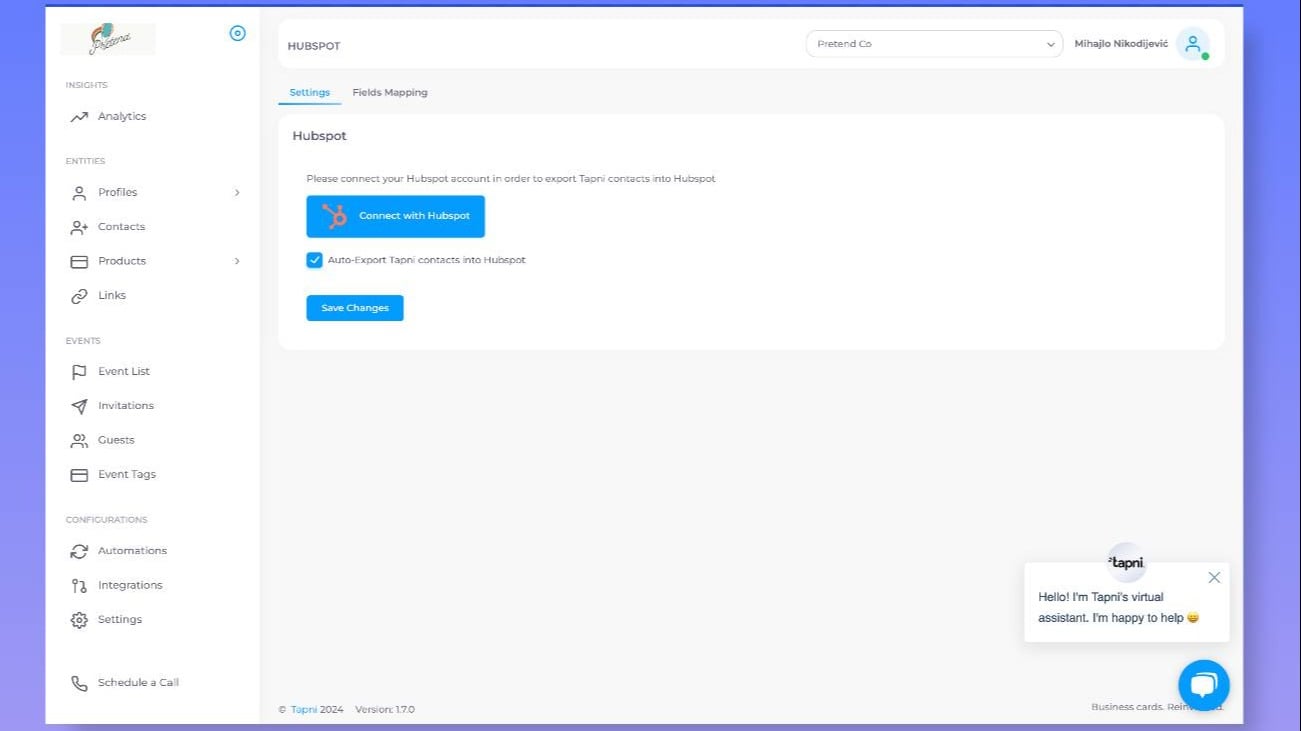Open the user profile avatar menu
The width and height of the screenshot is (1301, 731).
pos(1192,44)
